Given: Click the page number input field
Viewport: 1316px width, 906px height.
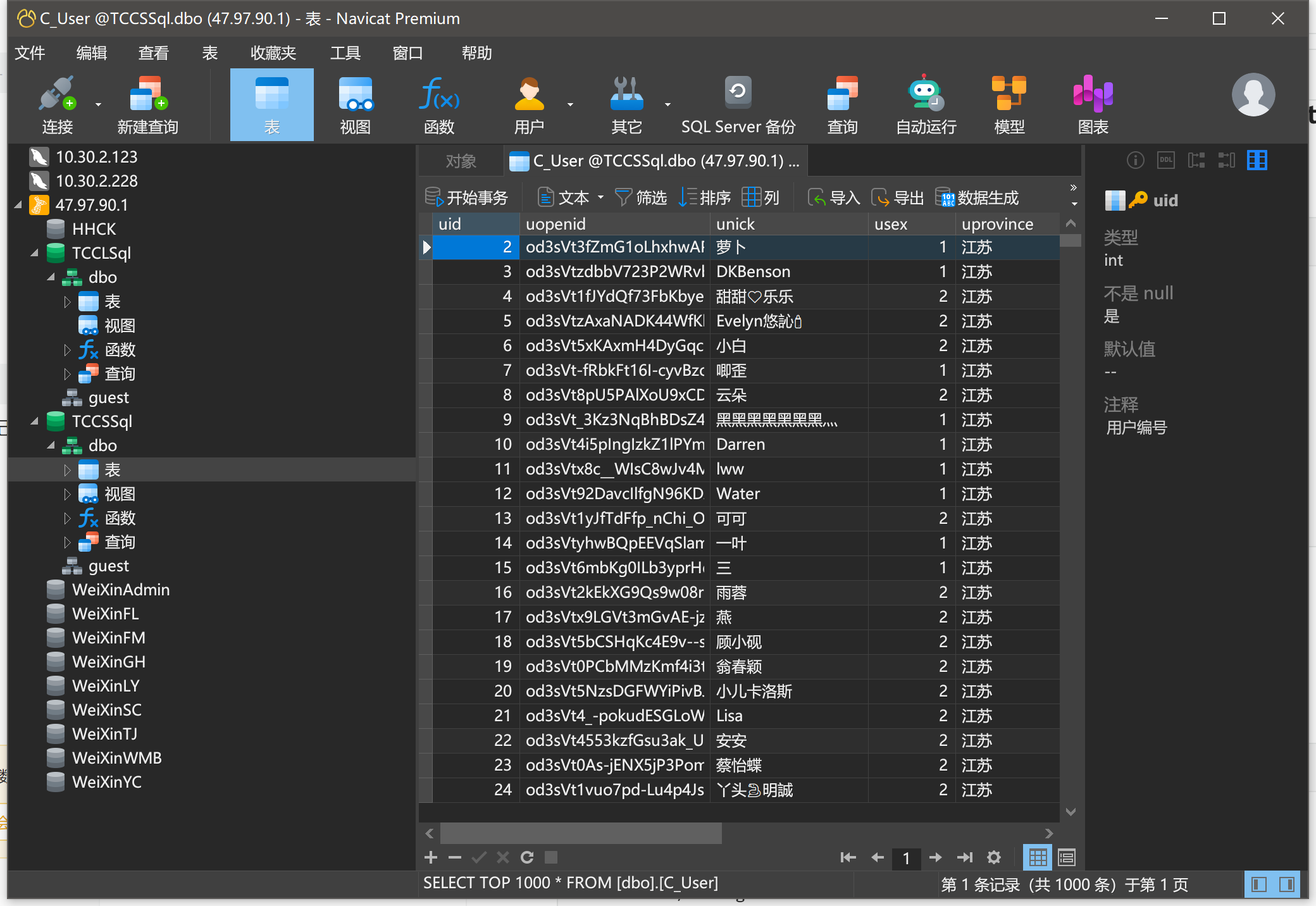Looking at the screenshot, I should [x=906, y=858].
